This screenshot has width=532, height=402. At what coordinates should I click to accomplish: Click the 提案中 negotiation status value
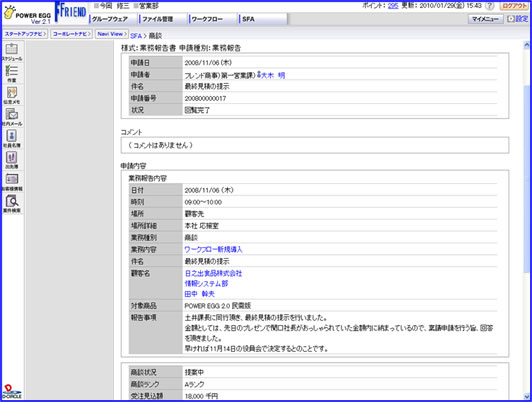(194, 372)
